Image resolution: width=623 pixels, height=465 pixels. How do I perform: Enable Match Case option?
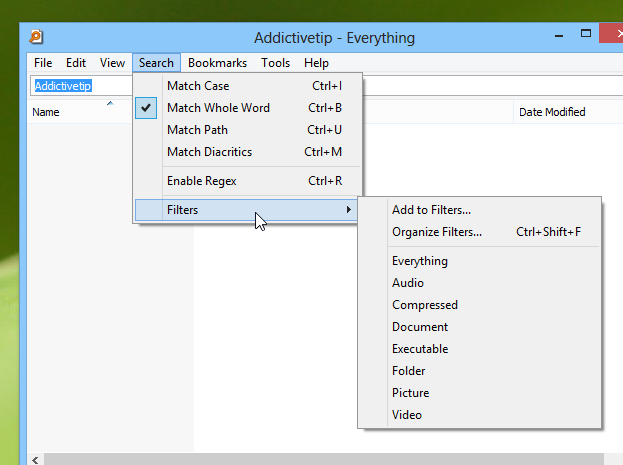point(248,86)
